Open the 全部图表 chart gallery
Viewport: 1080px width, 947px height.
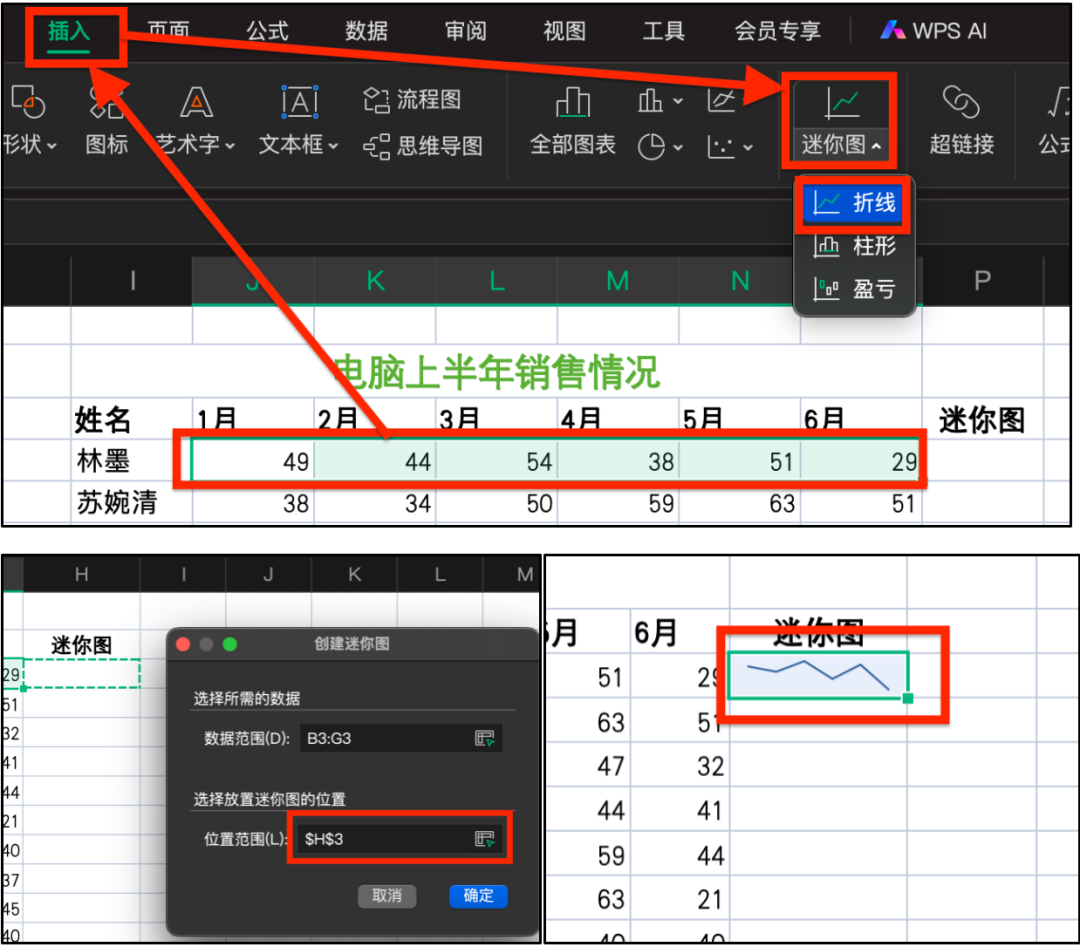tap(574, 122)
